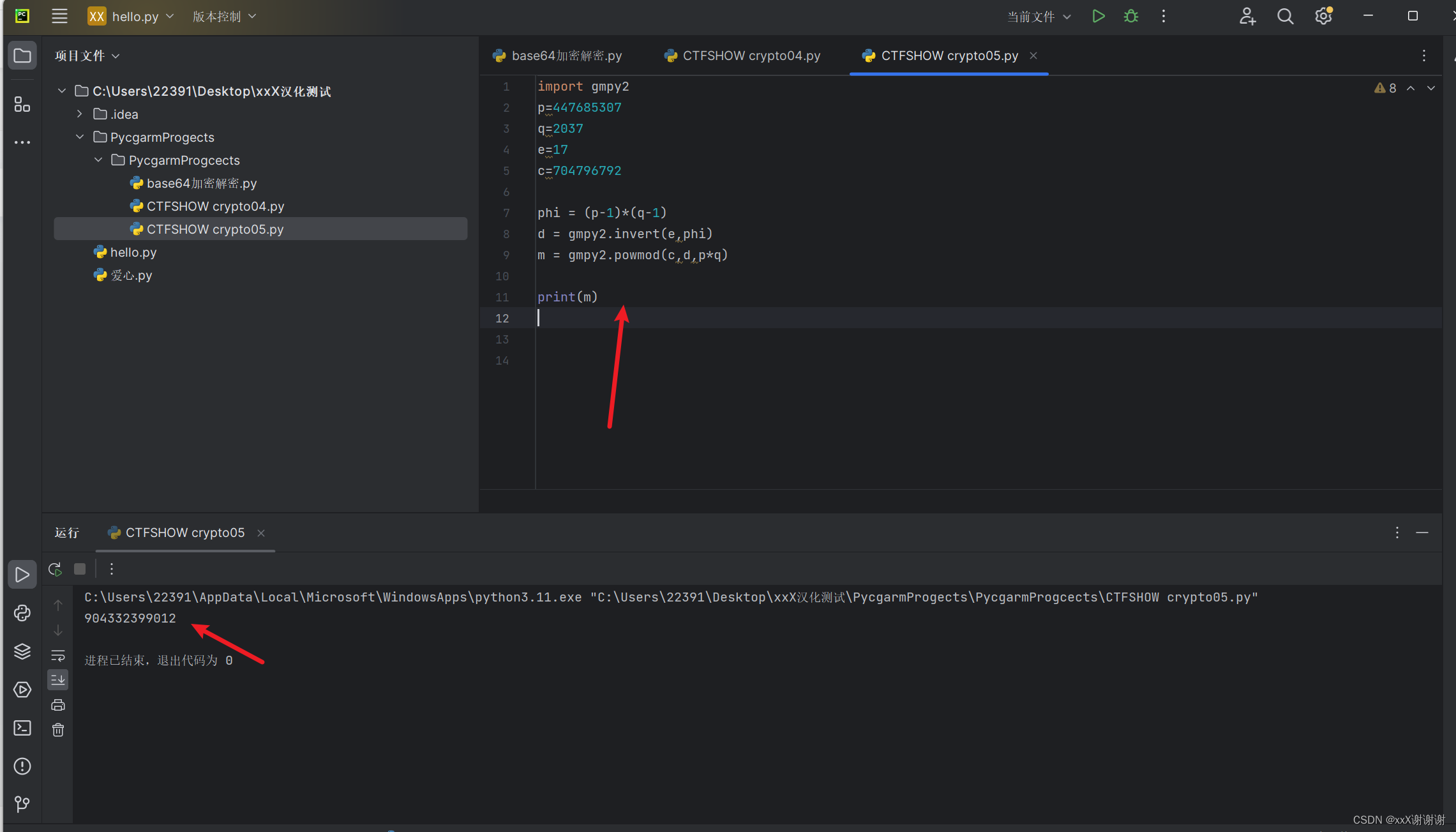Toggle scroll-to-end in the console
The image size is (1456, 832).
(57, 679)
